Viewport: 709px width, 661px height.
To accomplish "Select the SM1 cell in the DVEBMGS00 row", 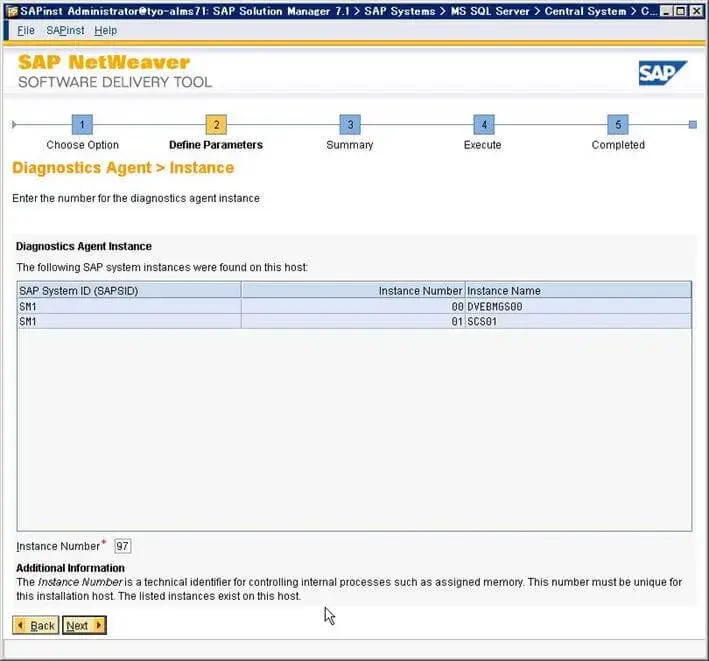I will (129, 307).
